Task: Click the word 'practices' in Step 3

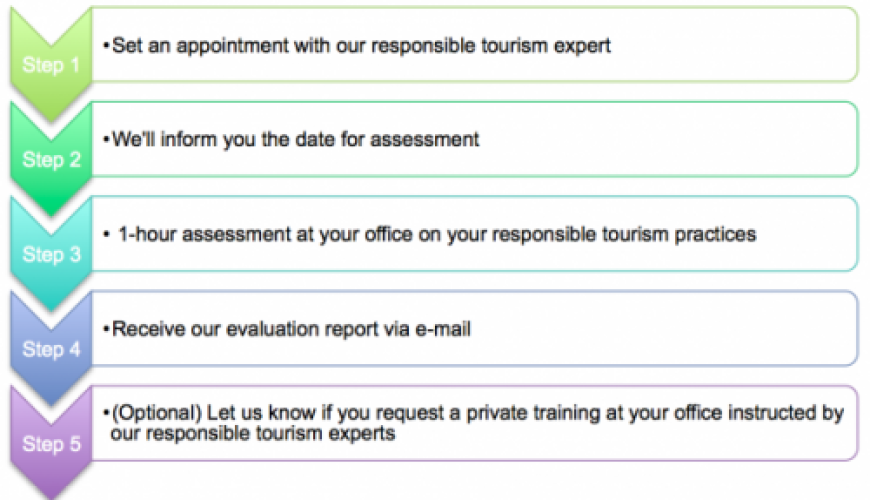Action: click(718, 234)
